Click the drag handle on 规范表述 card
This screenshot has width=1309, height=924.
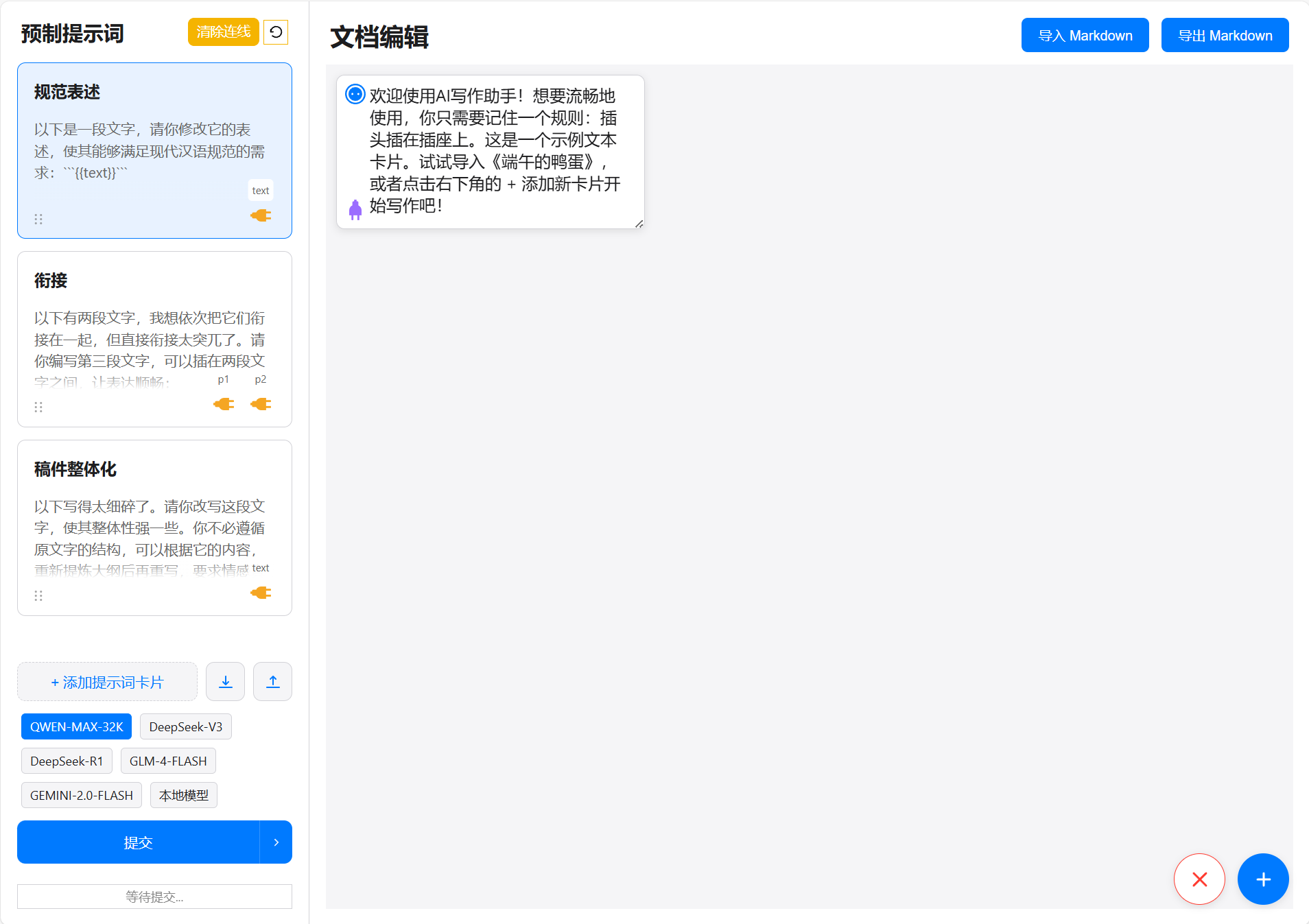38,219
